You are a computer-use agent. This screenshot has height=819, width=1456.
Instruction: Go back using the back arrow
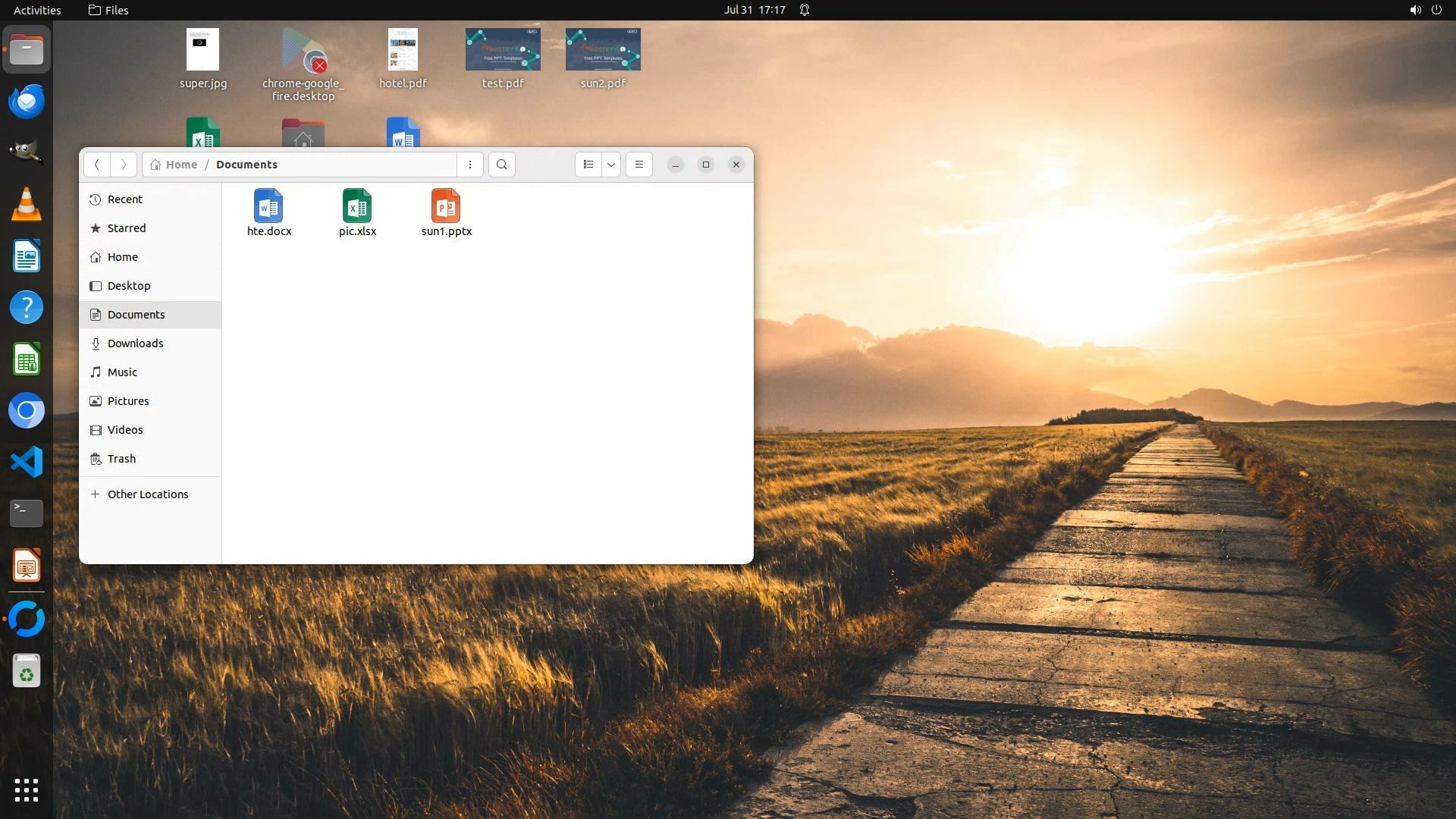(97, 165)
